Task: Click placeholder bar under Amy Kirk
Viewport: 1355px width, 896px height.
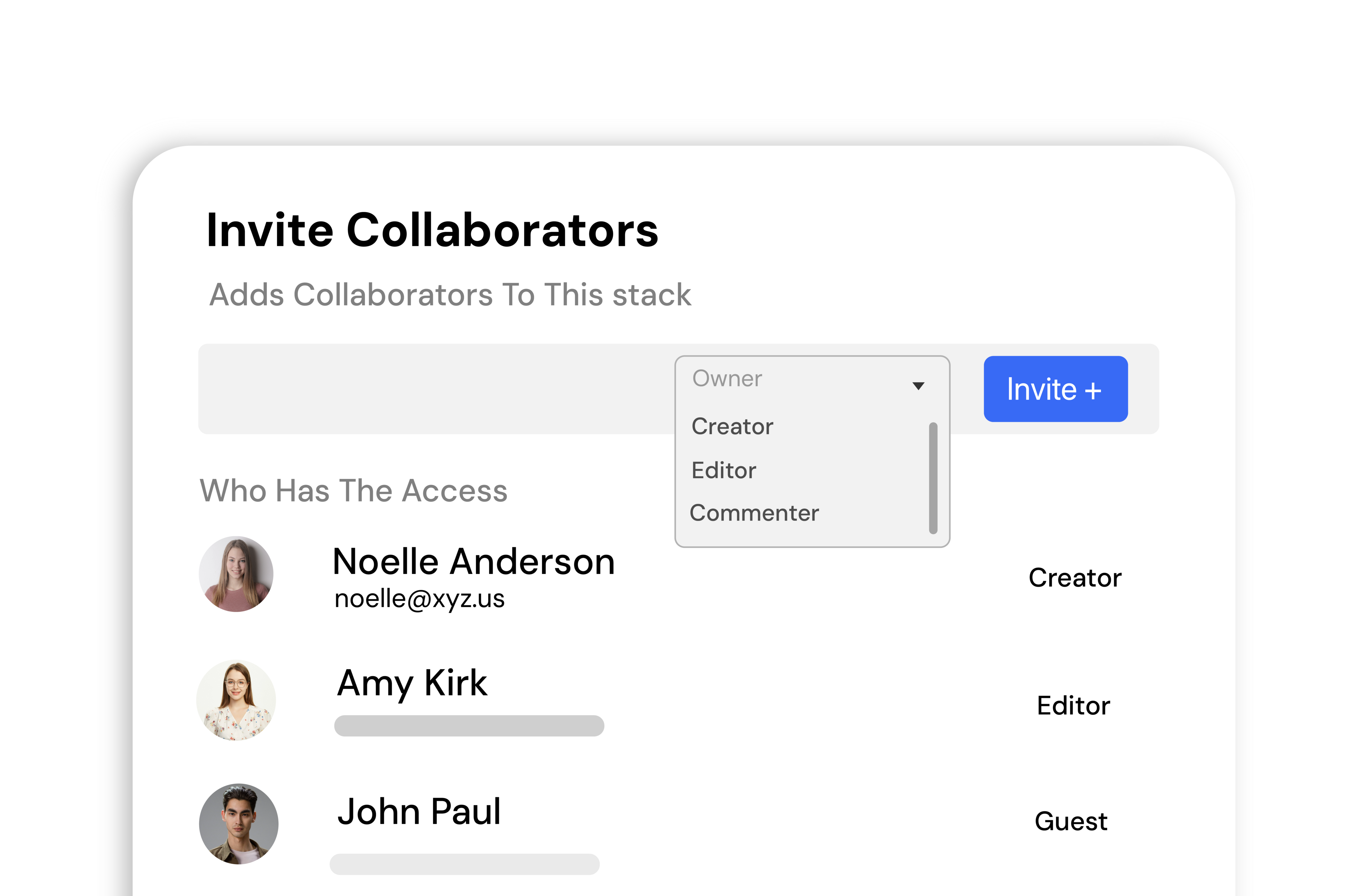Action: [468, 726]
